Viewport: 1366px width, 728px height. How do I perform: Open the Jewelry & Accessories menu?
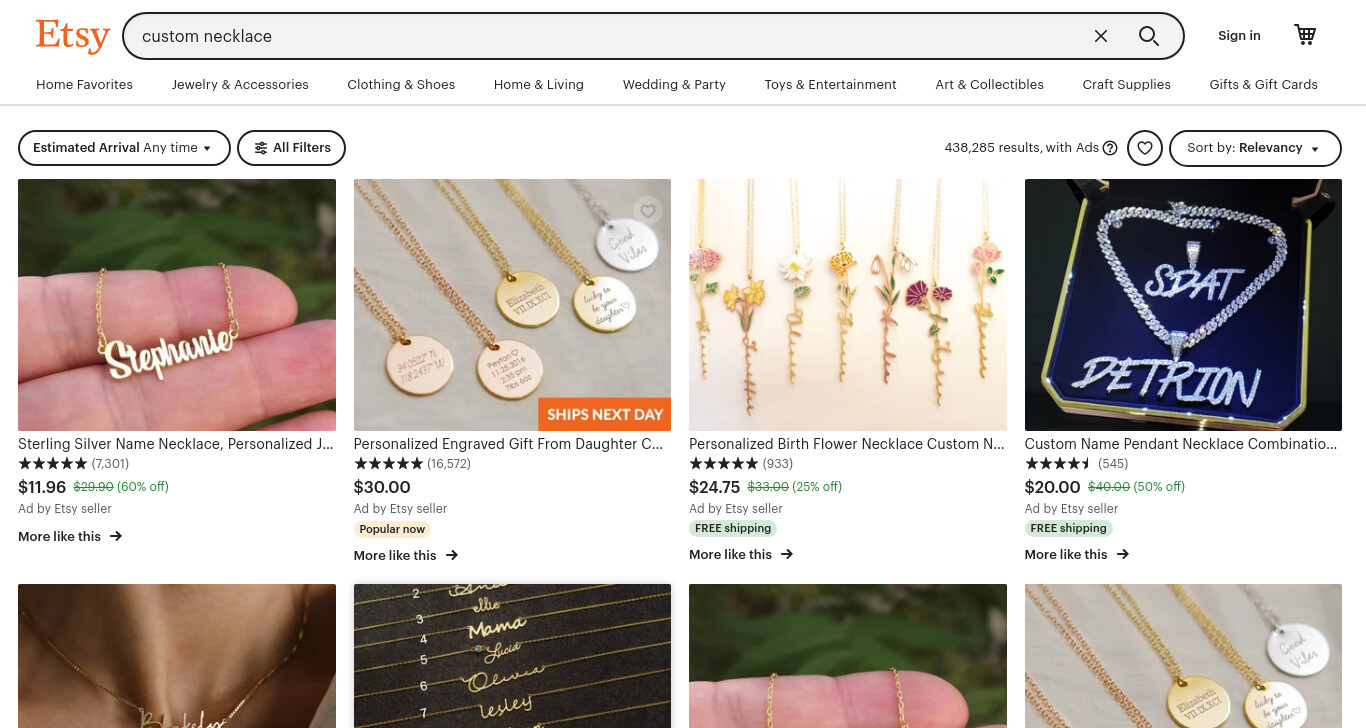[240, 85]
